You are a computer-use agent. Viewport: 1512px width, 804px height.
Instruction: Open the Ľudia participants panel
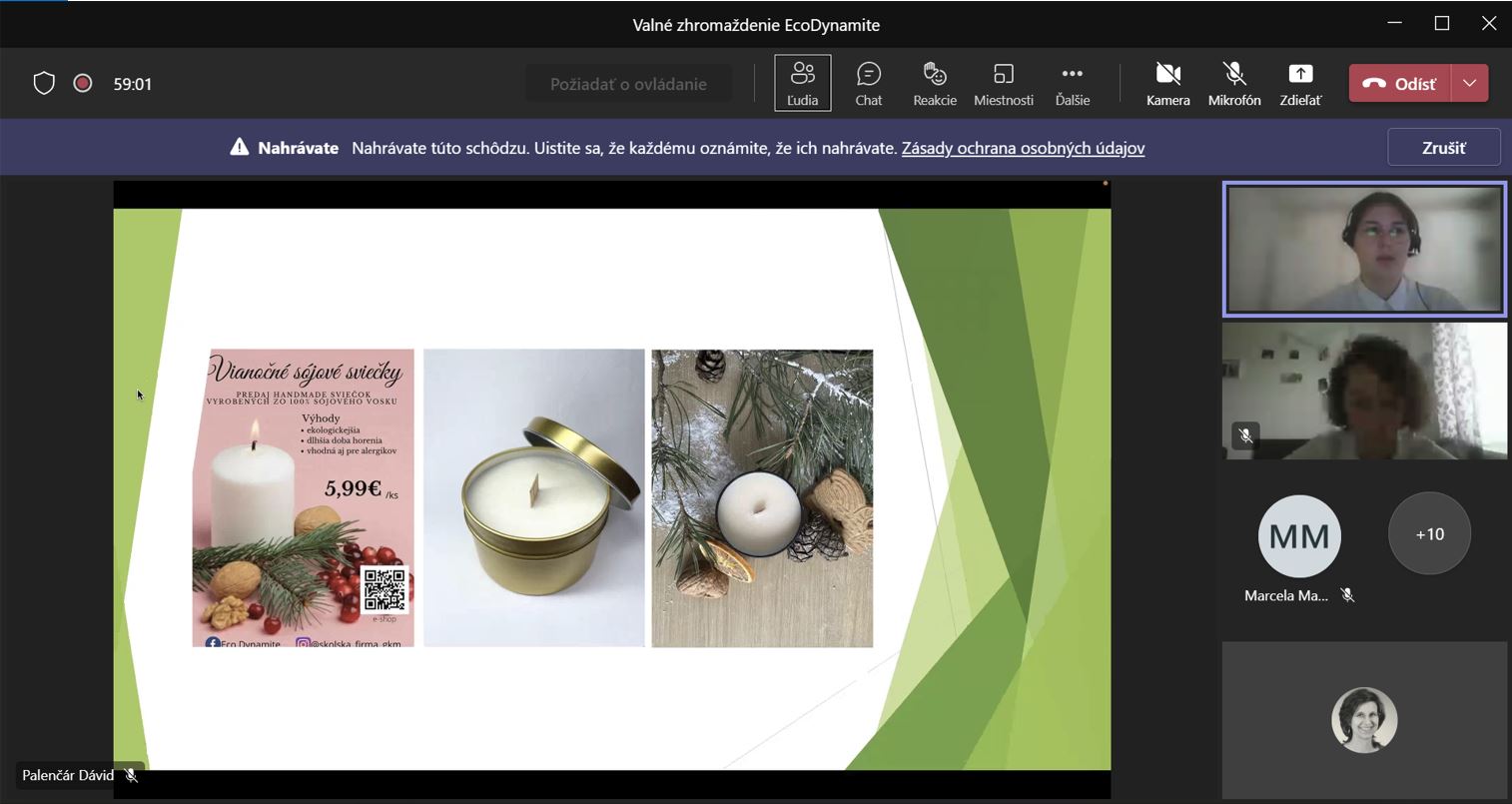(802, 83)
